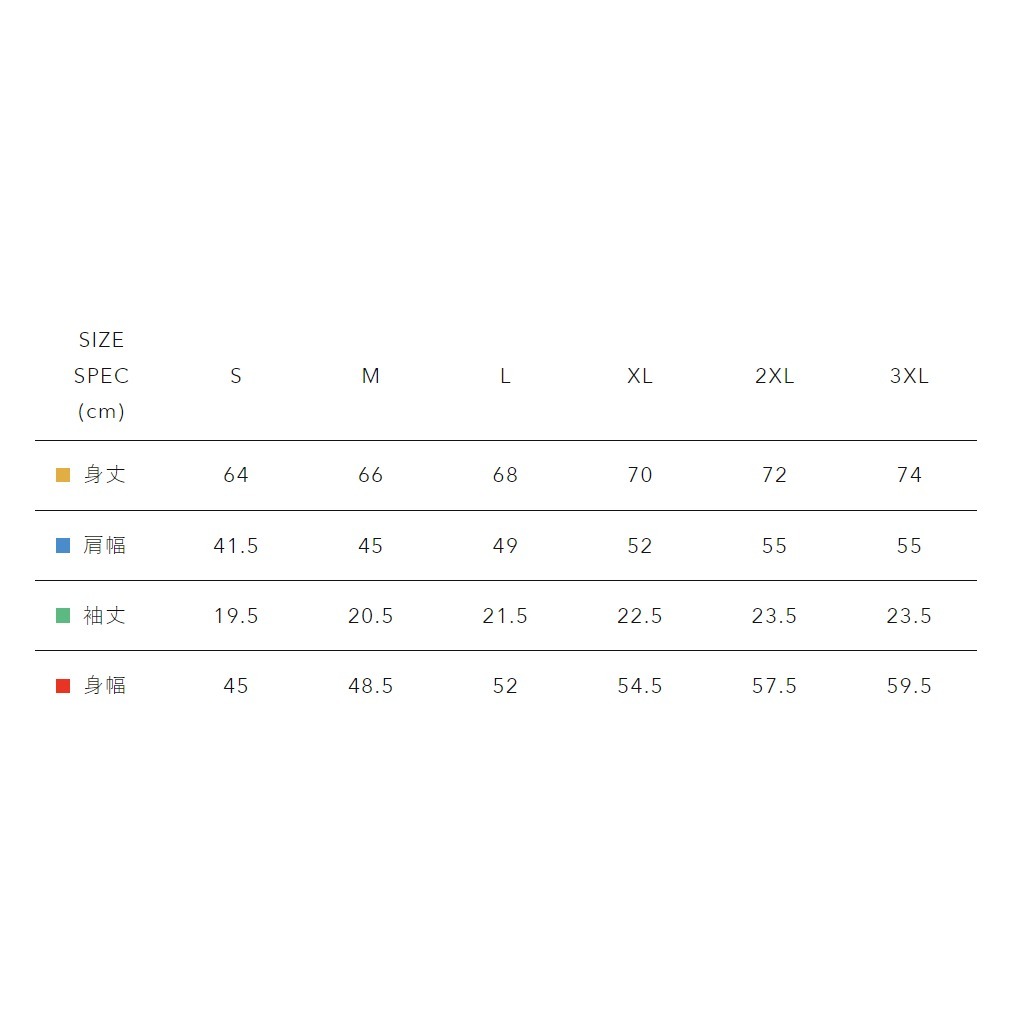1016x1016 pixels.
Task: Select the 3XL size column header
Action: point(909,376)
